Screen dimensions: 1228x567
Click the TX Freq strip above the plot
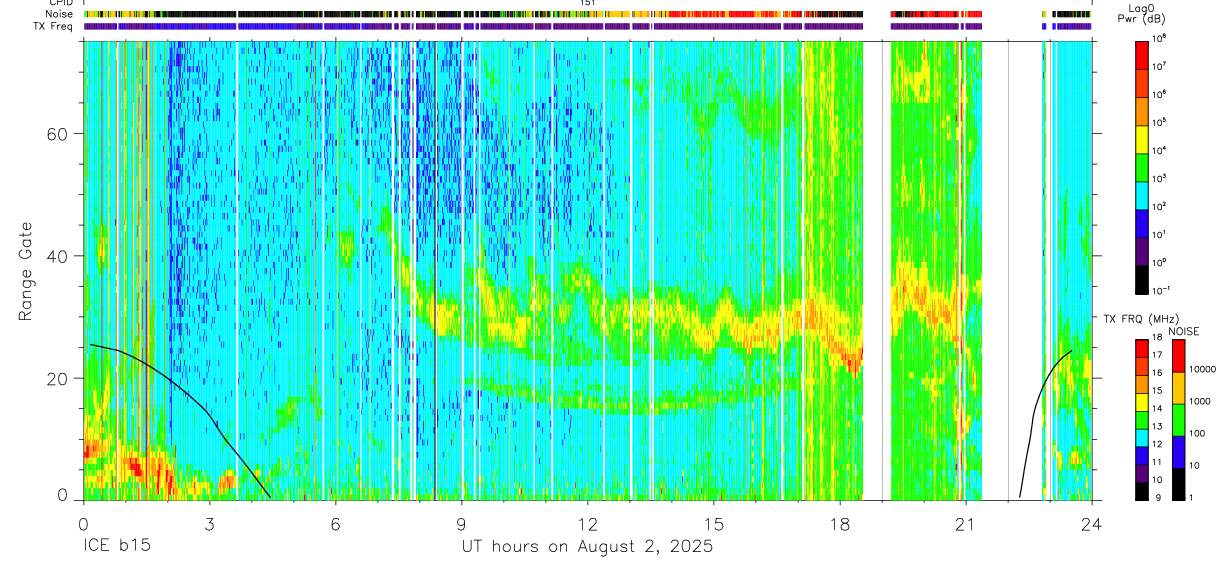(x=588, y=26)
